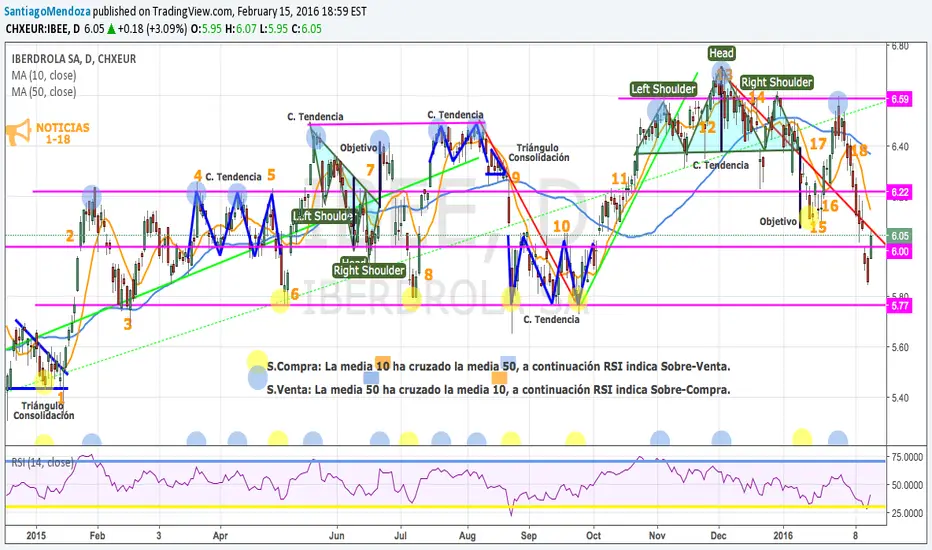Click the +0.18 (+3.09%) change value

pos(152,29)
